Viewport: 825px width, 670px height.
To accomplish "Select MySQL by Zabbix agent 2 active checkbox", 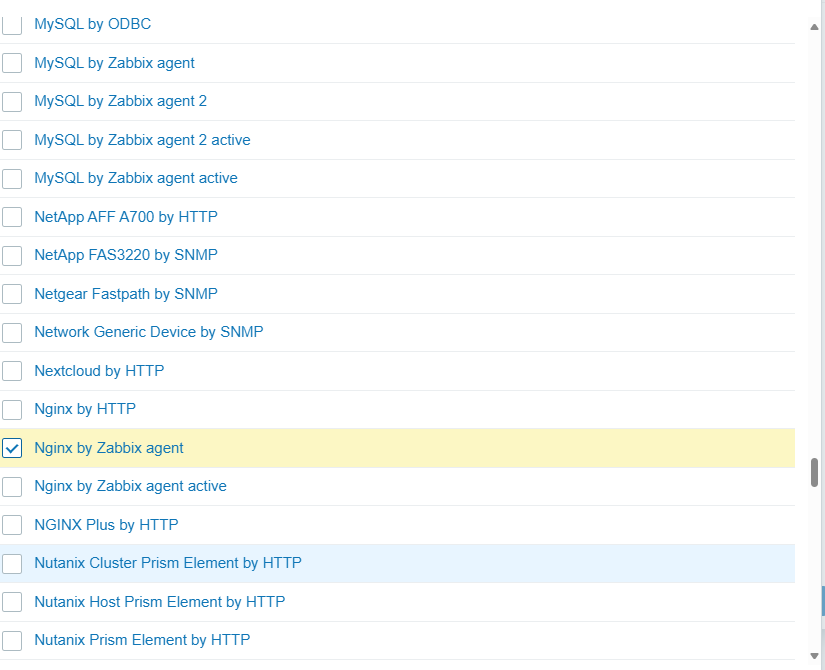I will pyautogui.click(x=12, y=140).
